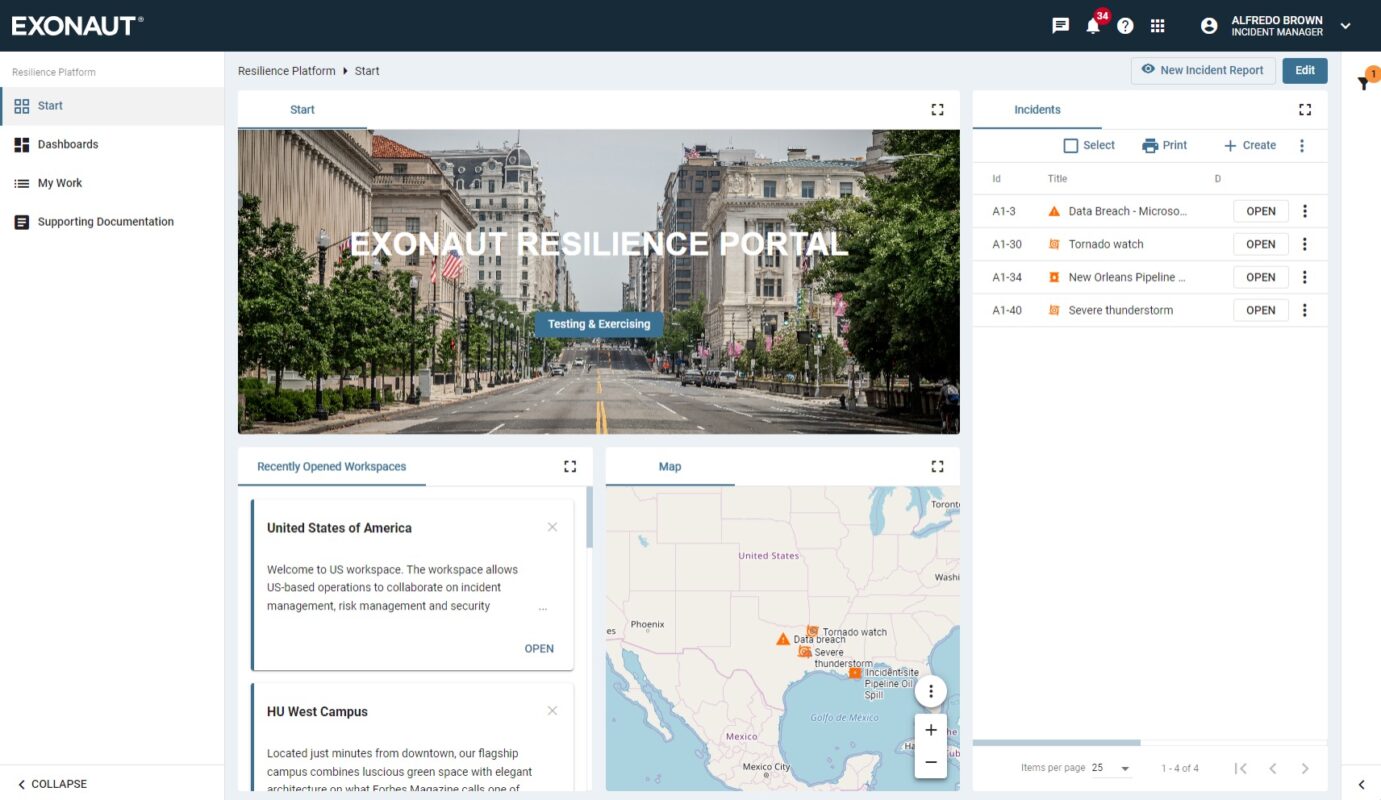
Task: Maximize the Start panel fullscreen icon
Action: coord(937,110)
